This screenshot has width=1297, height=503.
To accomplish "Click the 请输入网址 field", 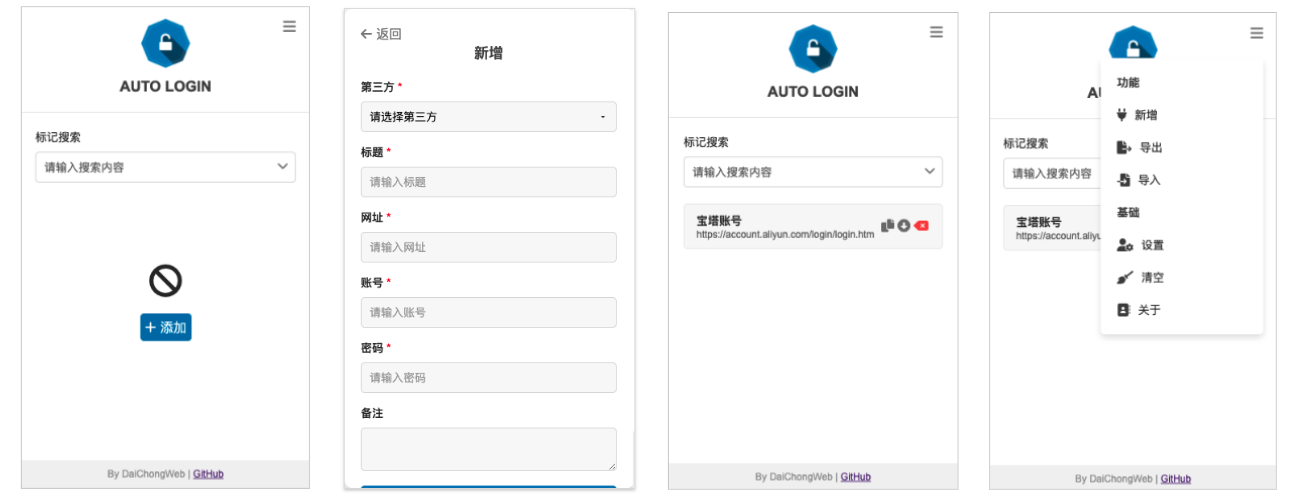I will click(488, 247).
